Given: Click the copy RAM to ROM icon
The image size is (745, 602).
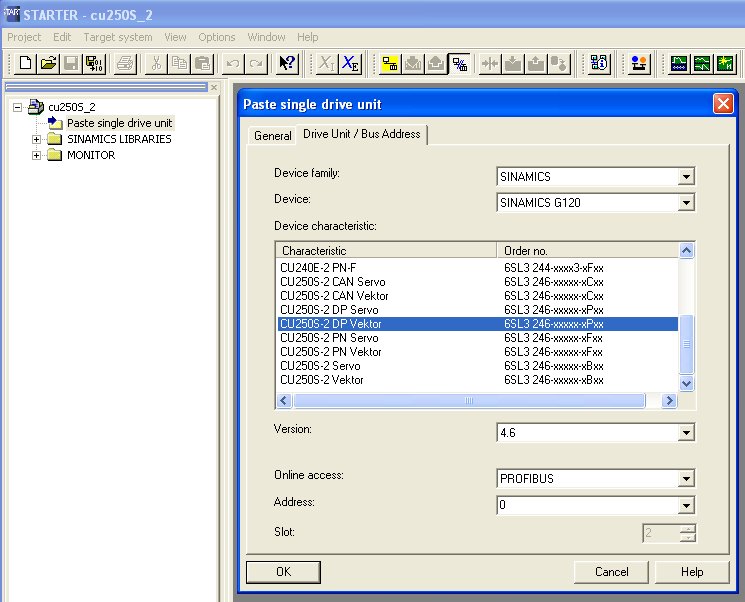Looking at the screenshot, I should click(x=559, y=63).
